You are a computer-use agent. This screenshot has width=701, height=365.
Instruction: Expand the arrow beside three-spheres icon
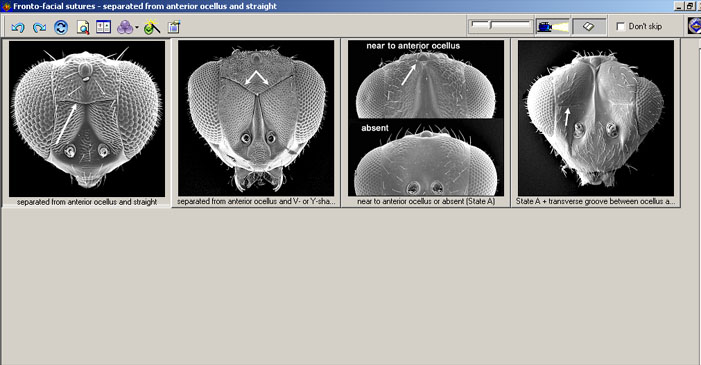[x=136, y=28]
